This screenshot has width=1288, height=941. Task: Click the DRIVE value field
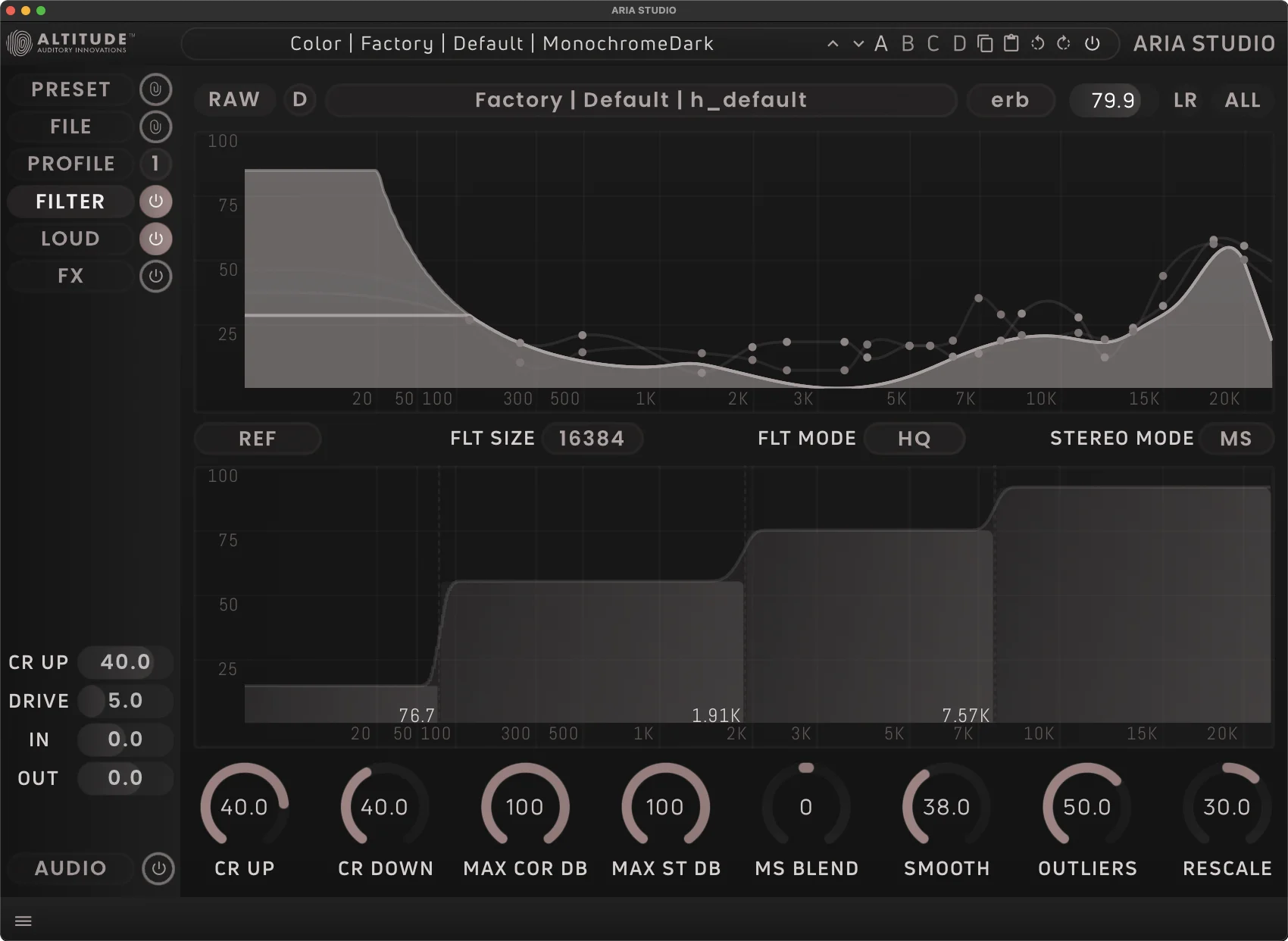tap(124, 701)
